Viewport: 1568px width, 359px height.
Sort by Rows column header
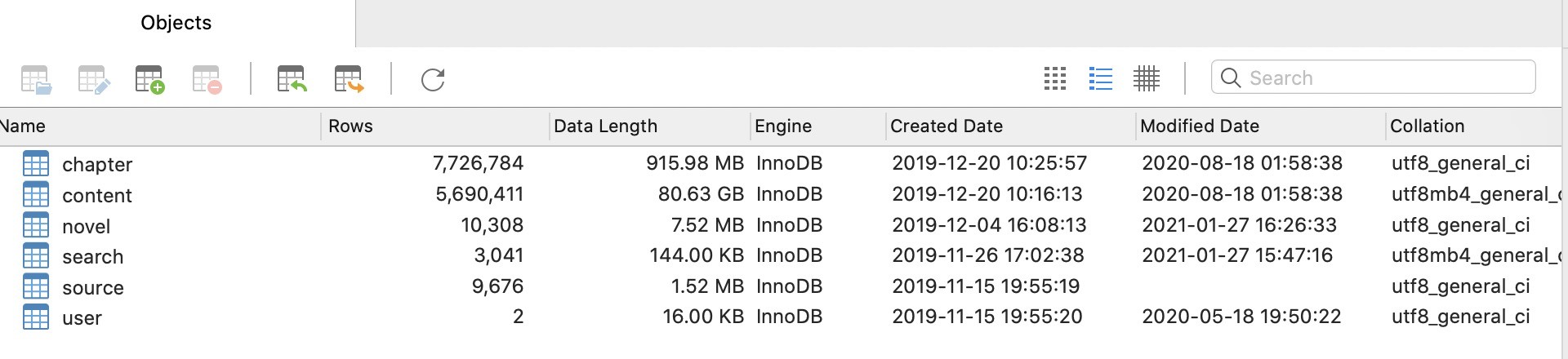(350, 126)
